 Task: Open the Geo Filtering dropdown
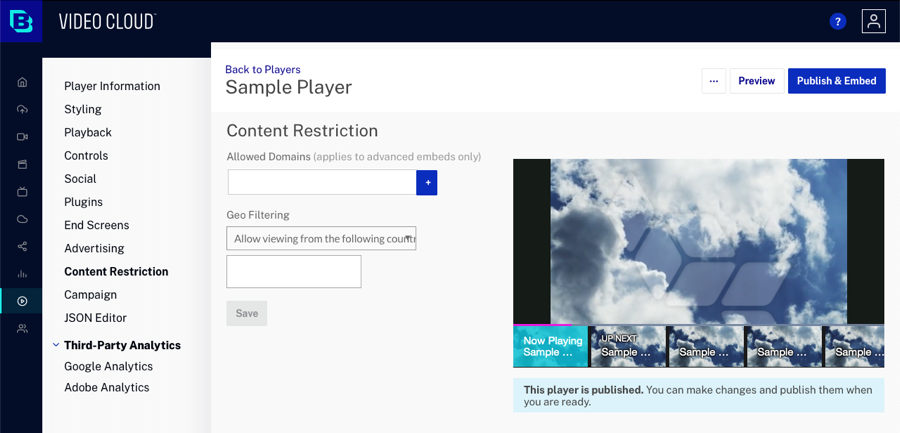pos(321,238)
